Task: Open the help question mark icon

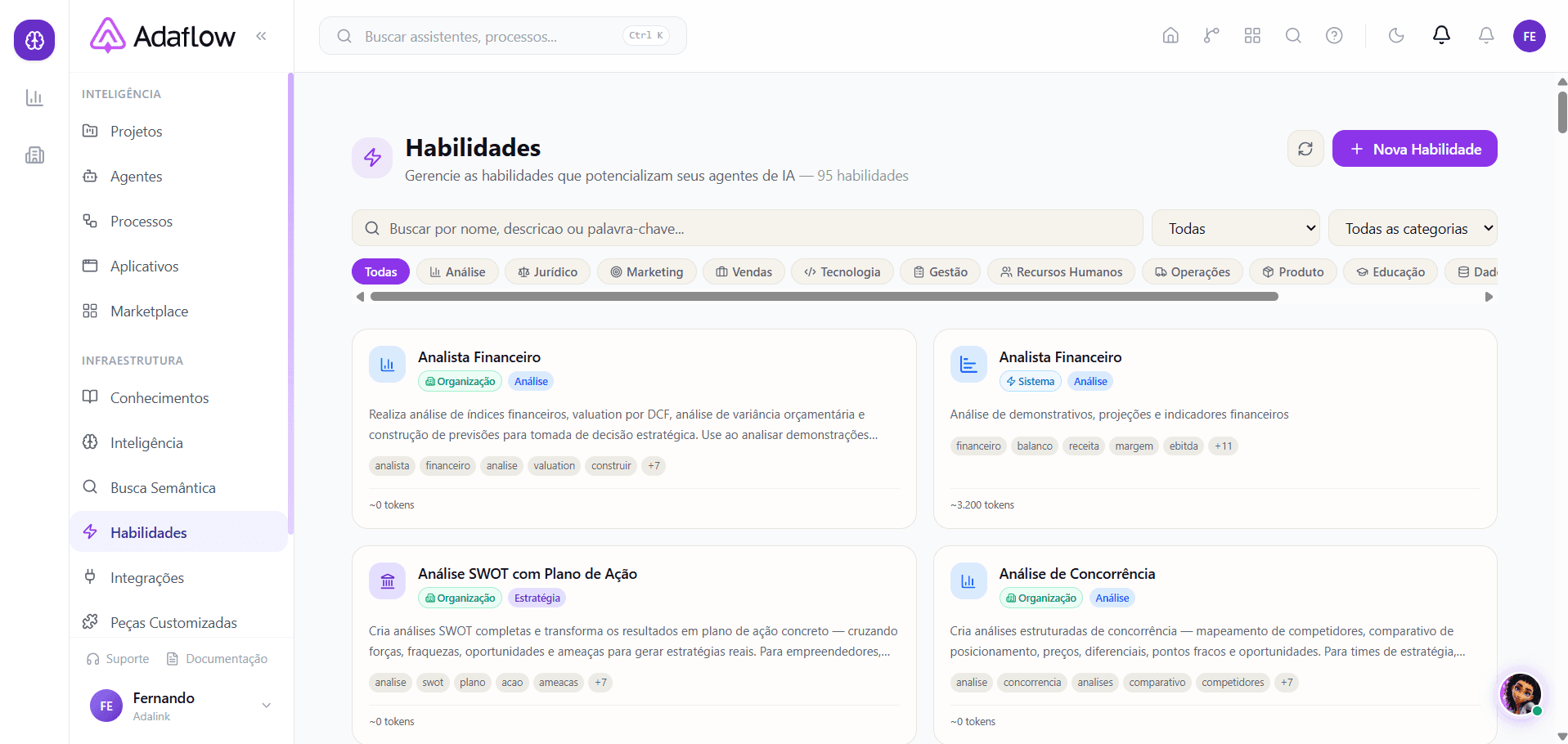Action: click(1334, 36)
